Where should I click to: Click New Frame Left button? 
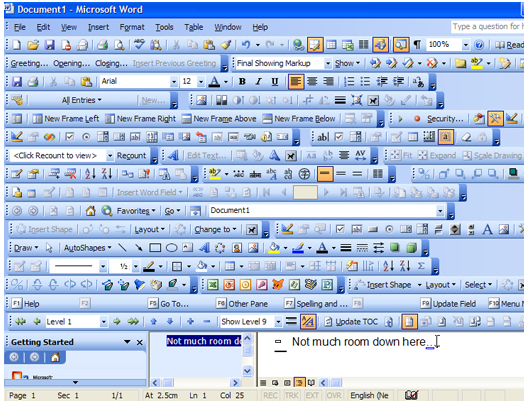[x=66, y=119]
